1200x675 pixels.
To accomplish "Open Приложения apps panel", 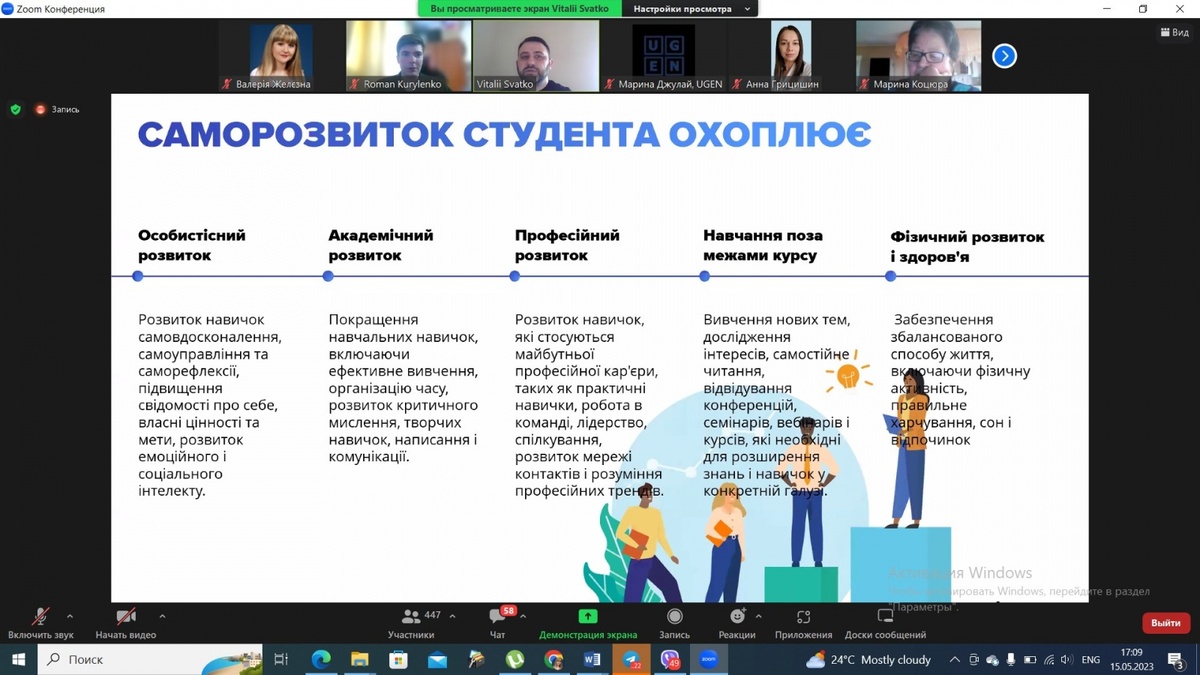I will point(803,623).
